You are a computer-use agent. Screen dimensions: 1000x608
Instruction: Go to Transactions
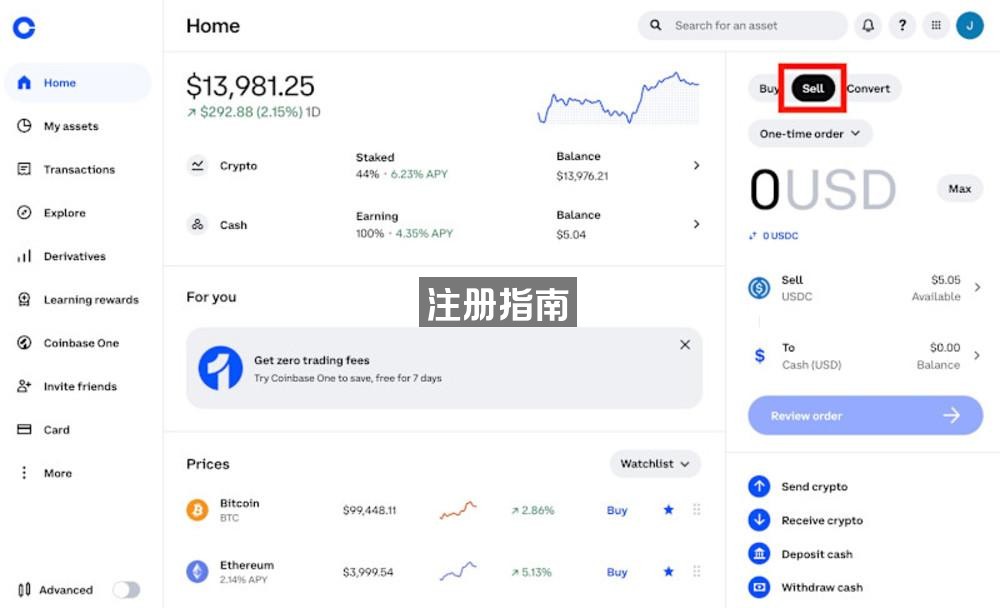(x=77, y=170)
